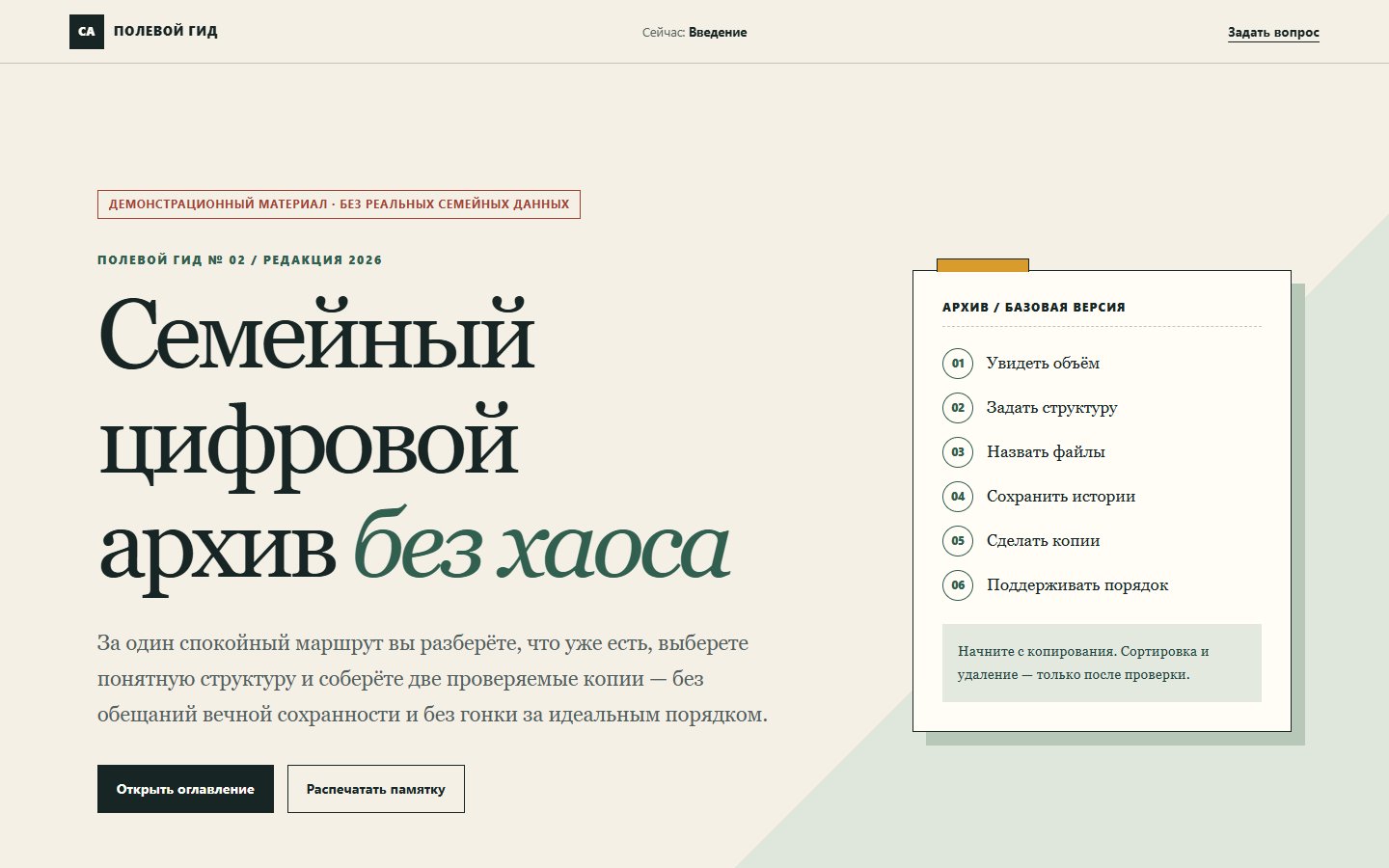
Task: Open chapter «Увидеть объём»
Action: [1043, 364]
